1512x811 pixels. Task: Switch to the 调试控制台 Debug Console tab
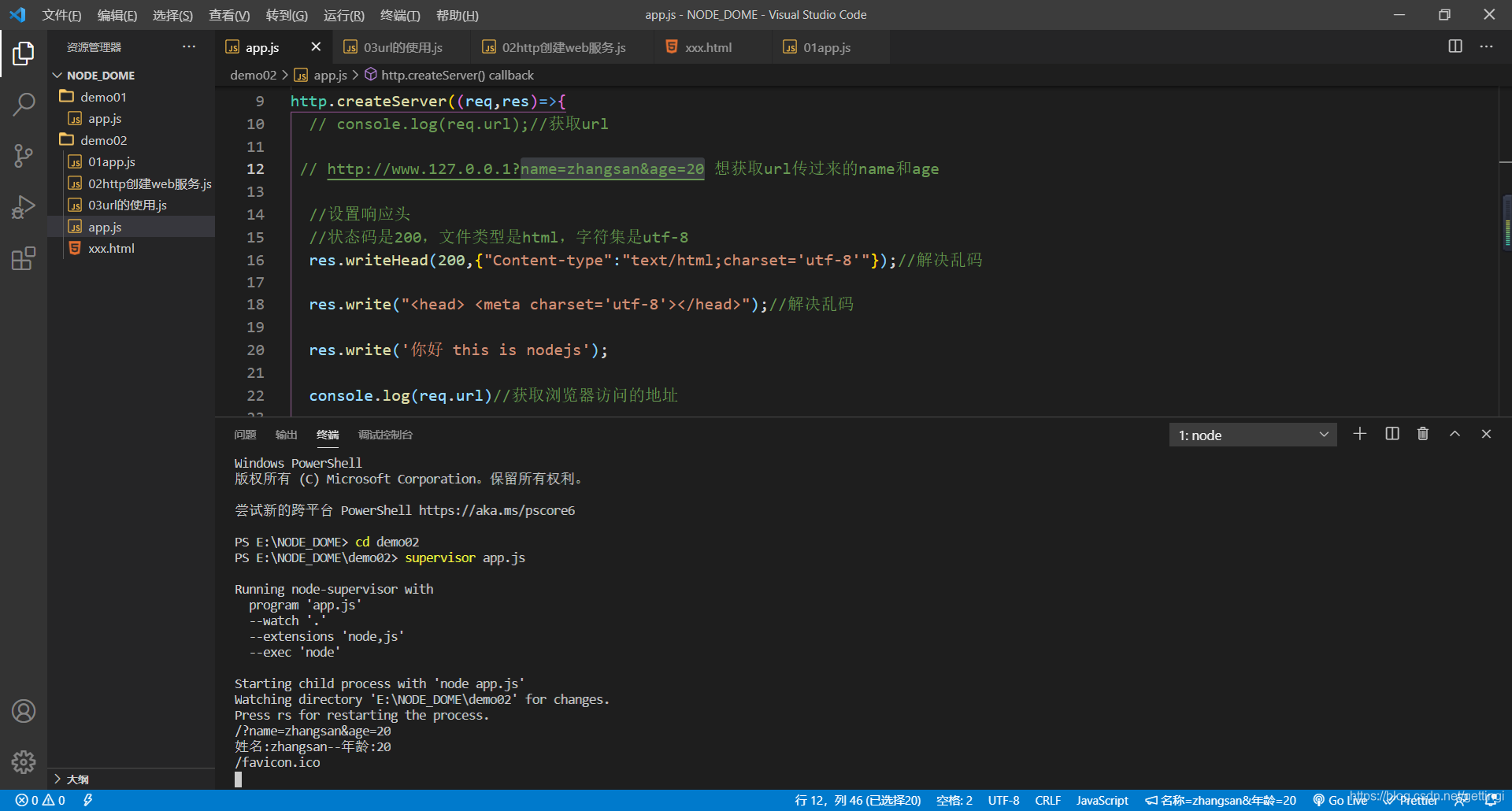pyautogui.click(x=385, y=435)
